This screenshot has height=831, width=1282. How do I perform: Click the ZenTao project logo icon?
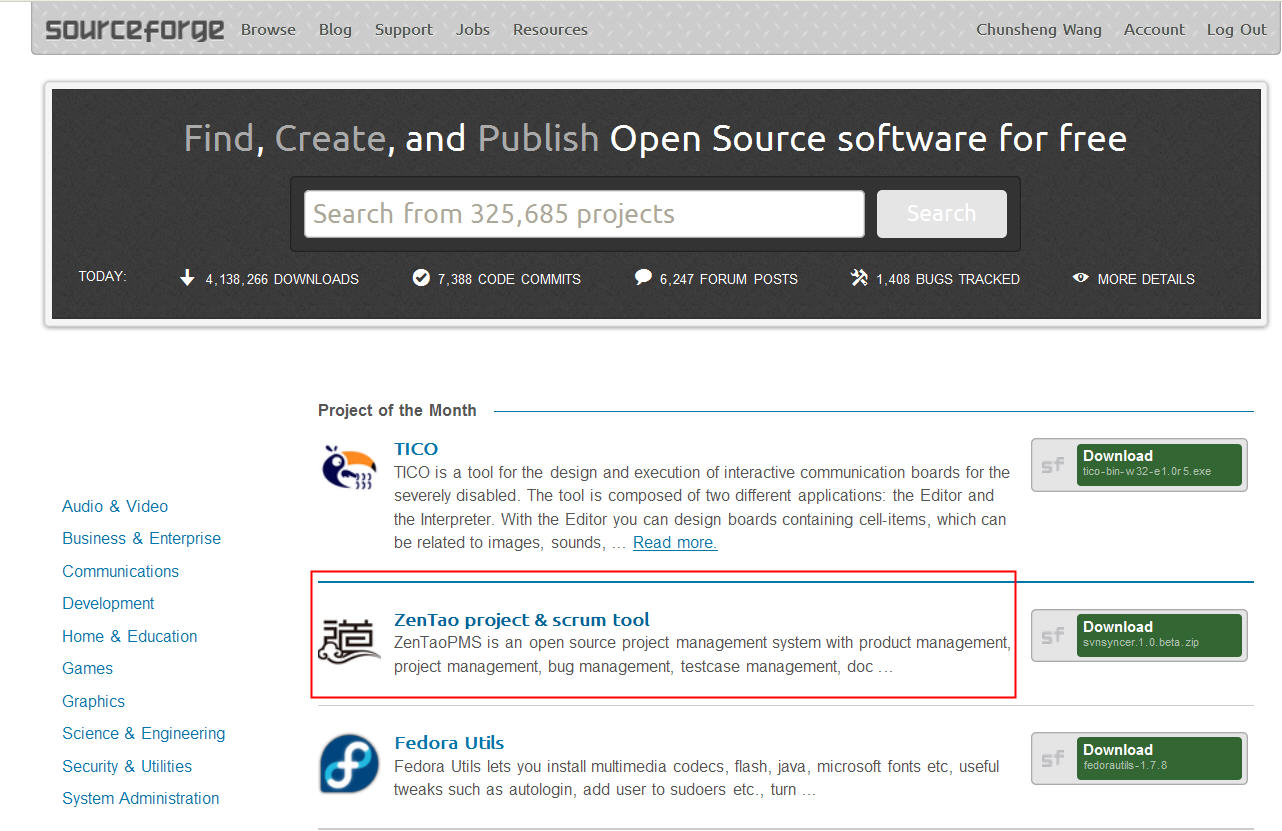[x=349, y=639]
